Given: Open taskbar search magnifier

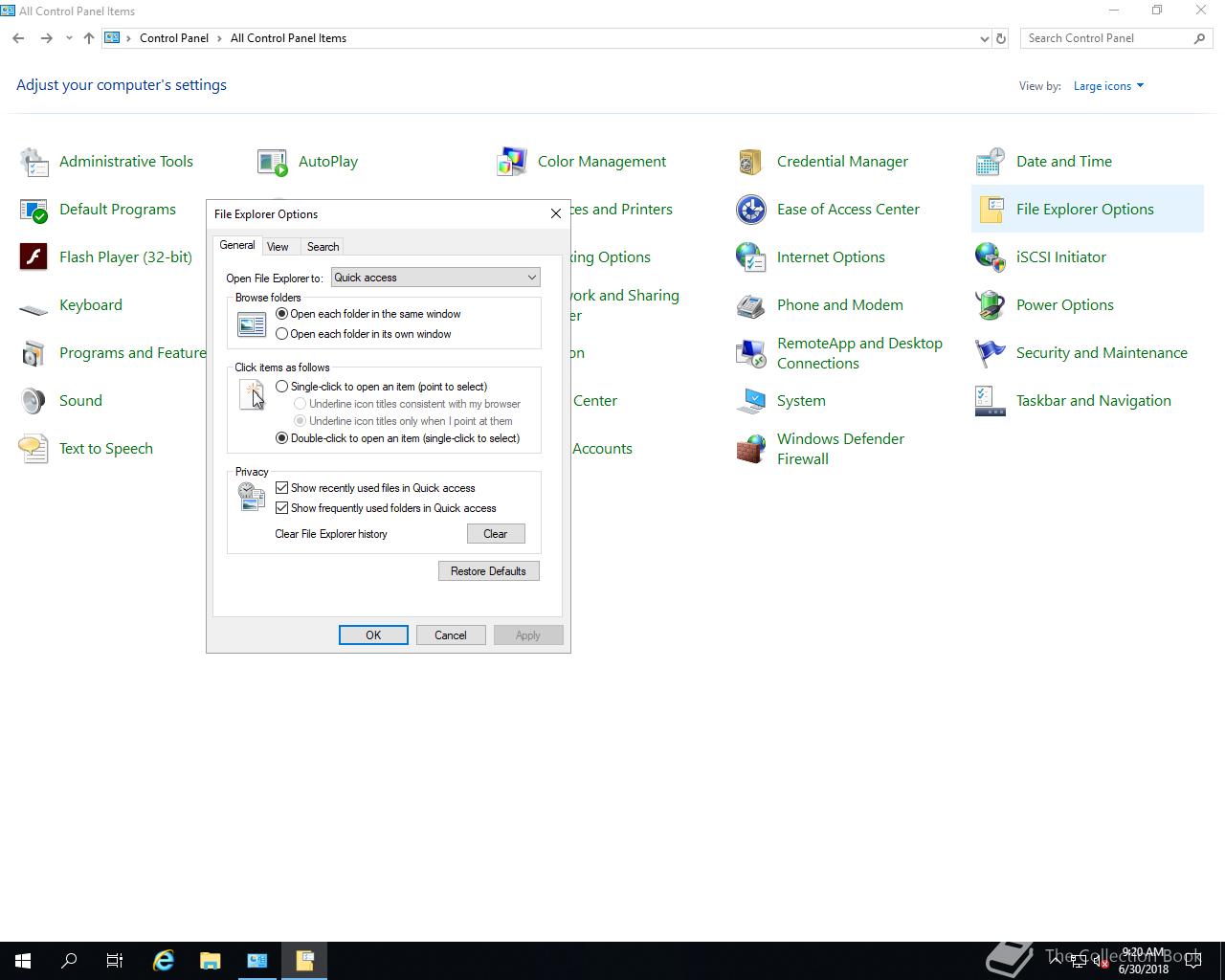Looking at the screenshot, I should [x=69, y=961].
